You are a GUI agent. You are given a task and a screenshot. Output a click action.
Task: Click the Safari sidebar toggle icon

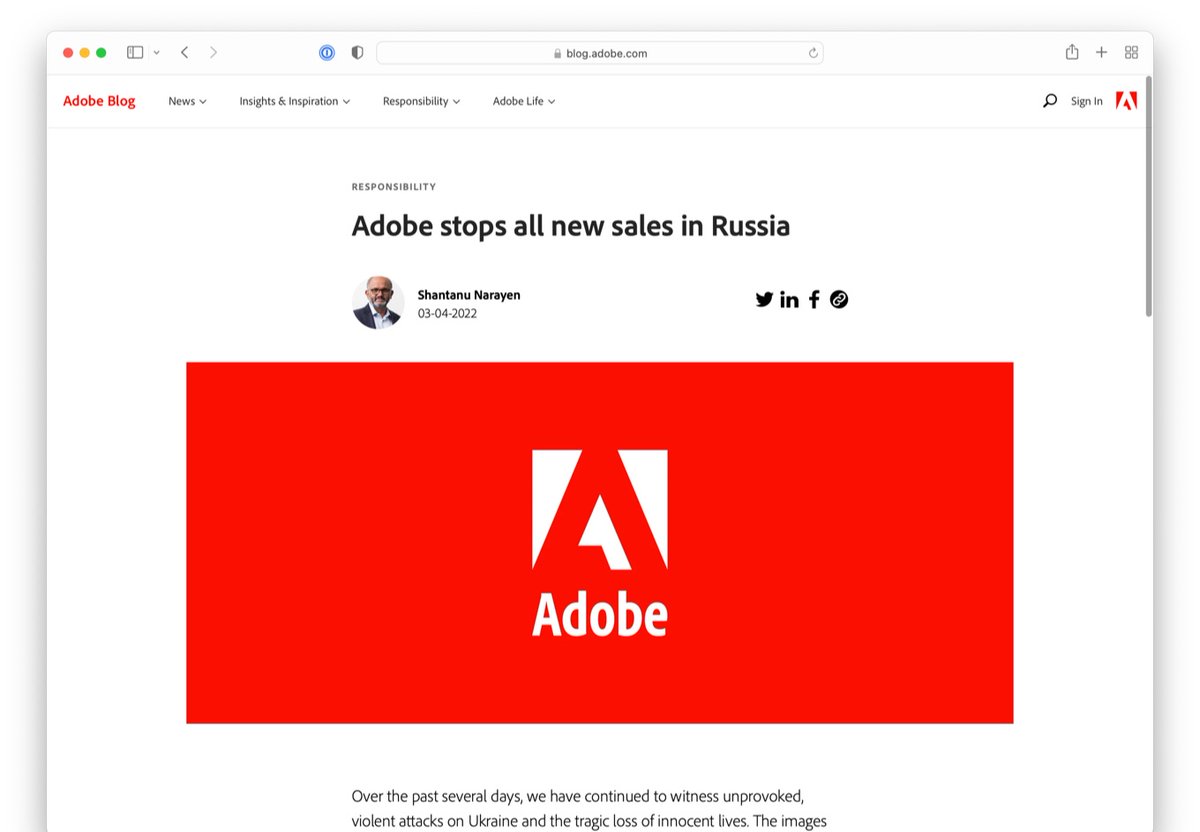pos(135,53)
